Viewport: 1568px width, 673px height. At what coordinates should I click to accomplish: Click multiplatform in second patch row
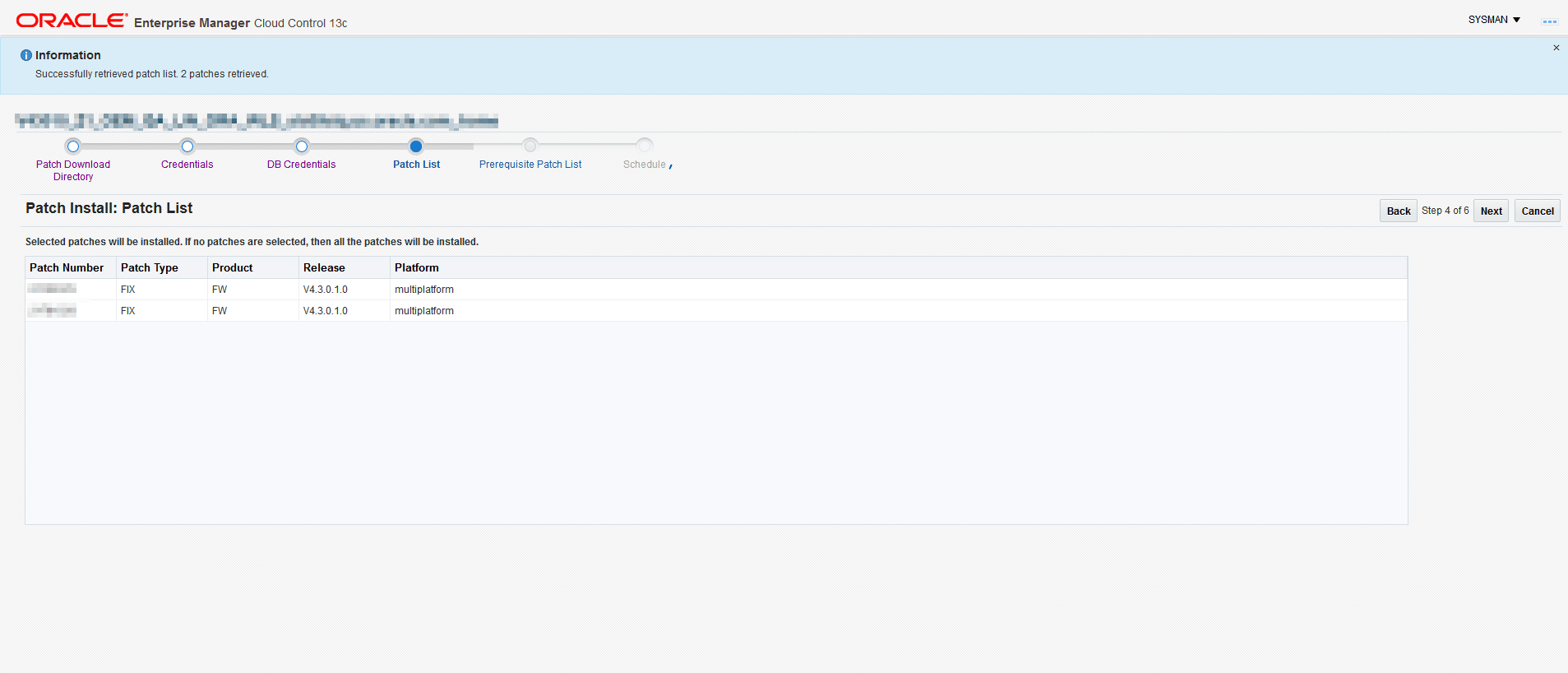pyautogui.click(x=424, y=311)
